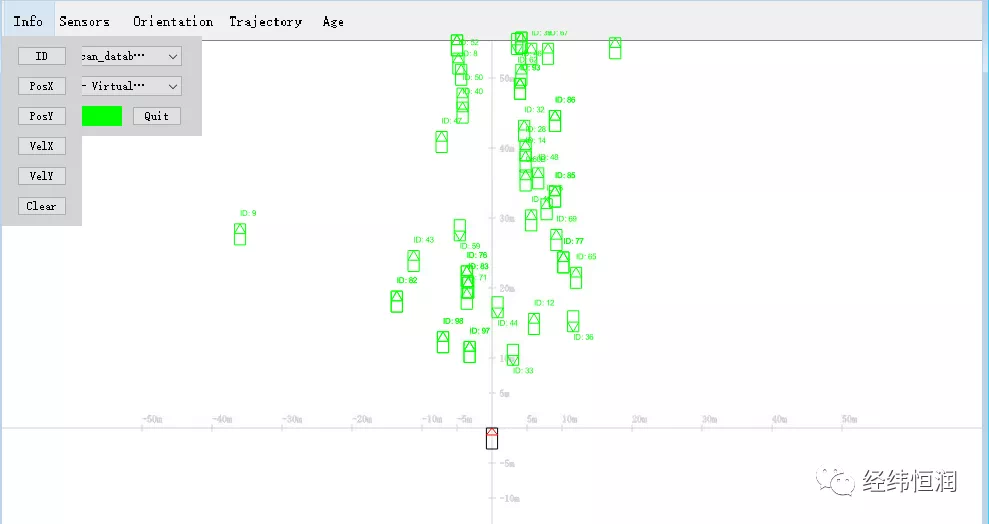Click the ego vehicle marker at origin
The width and height of the screenshot is (989, 524).
[492, 438]
